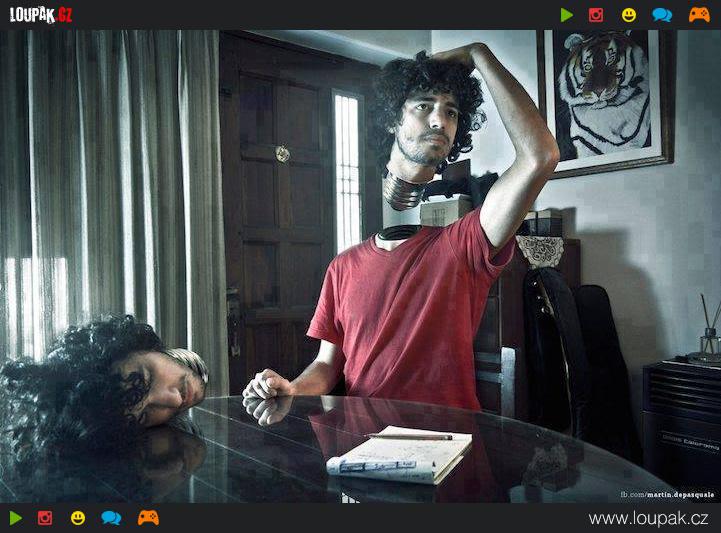721x533 pixels.
Task: Open the blue chat bubbles icon at bottom
Action: pos(111,518)
